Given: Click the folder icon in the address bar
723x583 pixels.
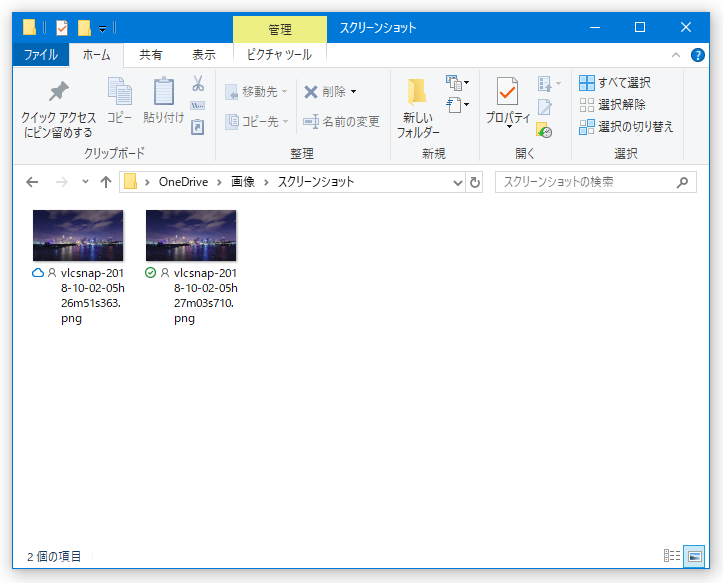Looking at the screenshot, I should pos(130,182).
